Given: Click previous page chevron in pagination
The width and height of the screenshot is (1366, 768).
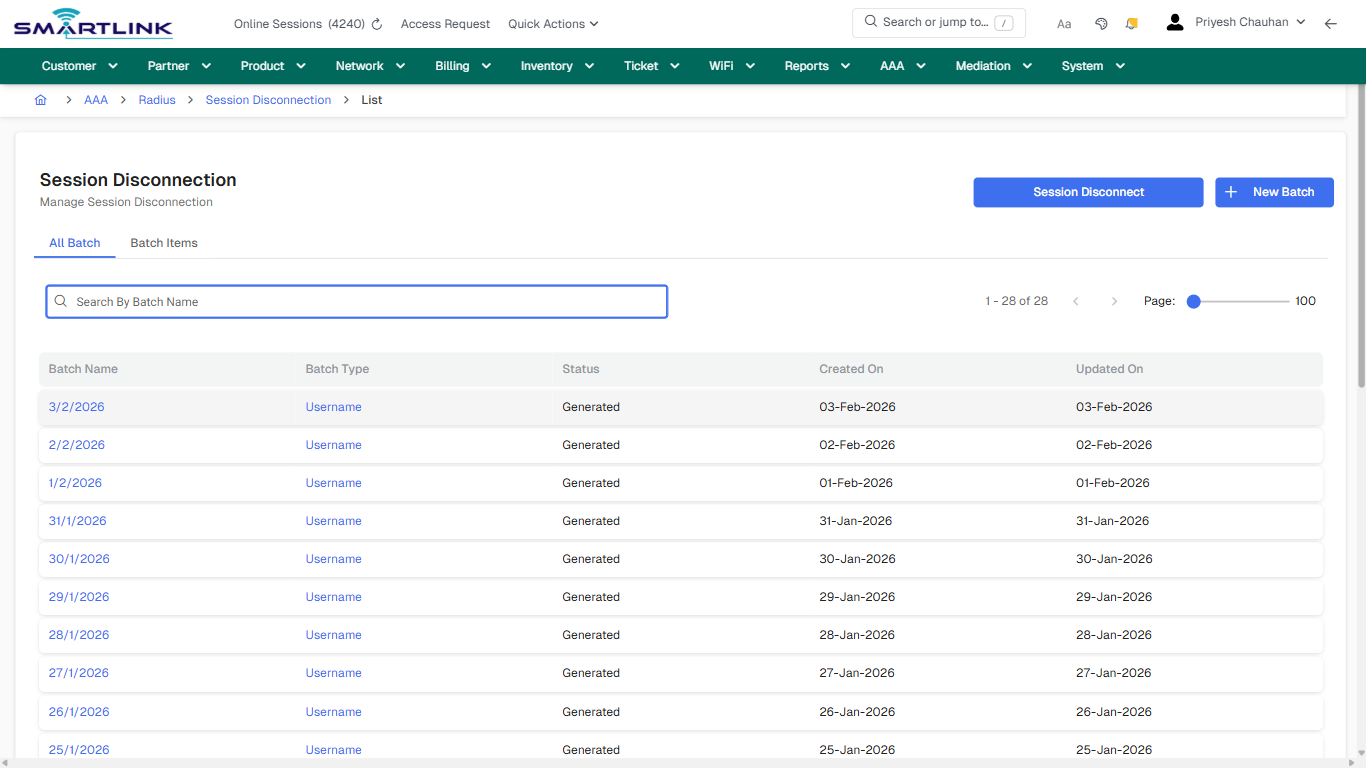Looking at the screenshot, I should [1076, 300].
